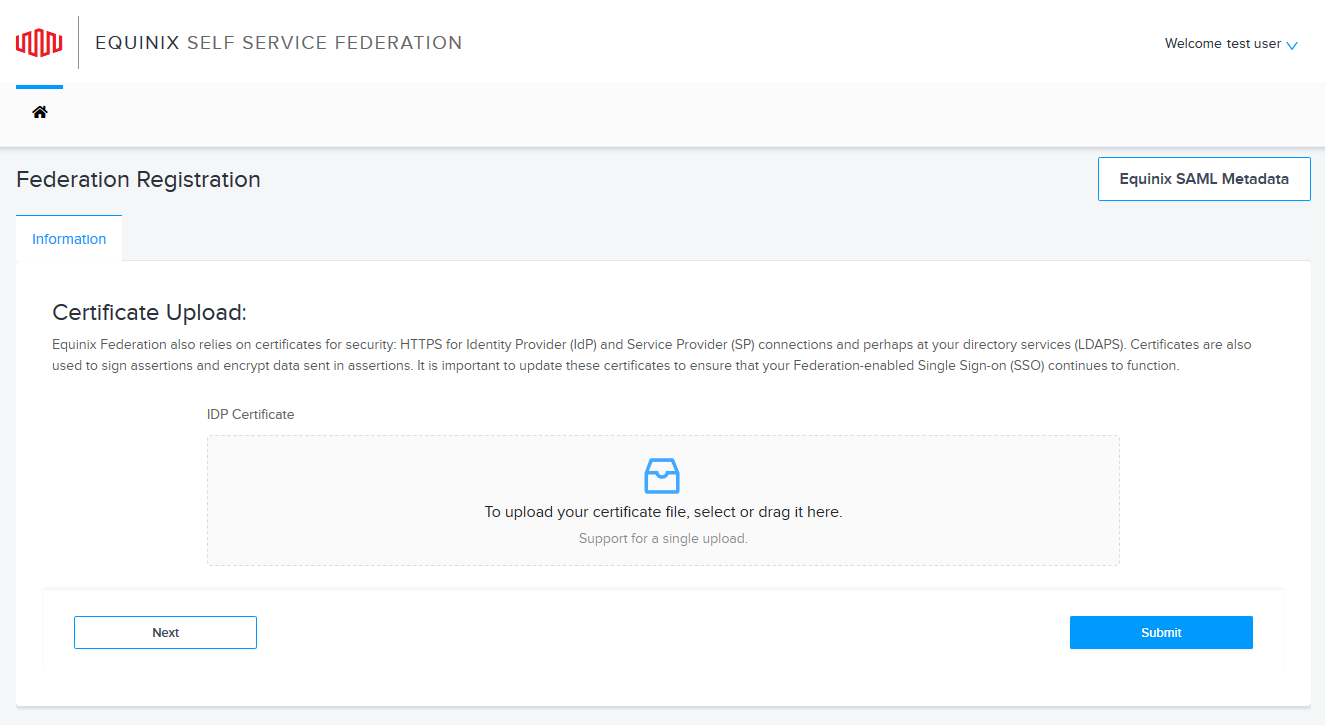
Task: Switch to the Information tab
Action: 69,239
